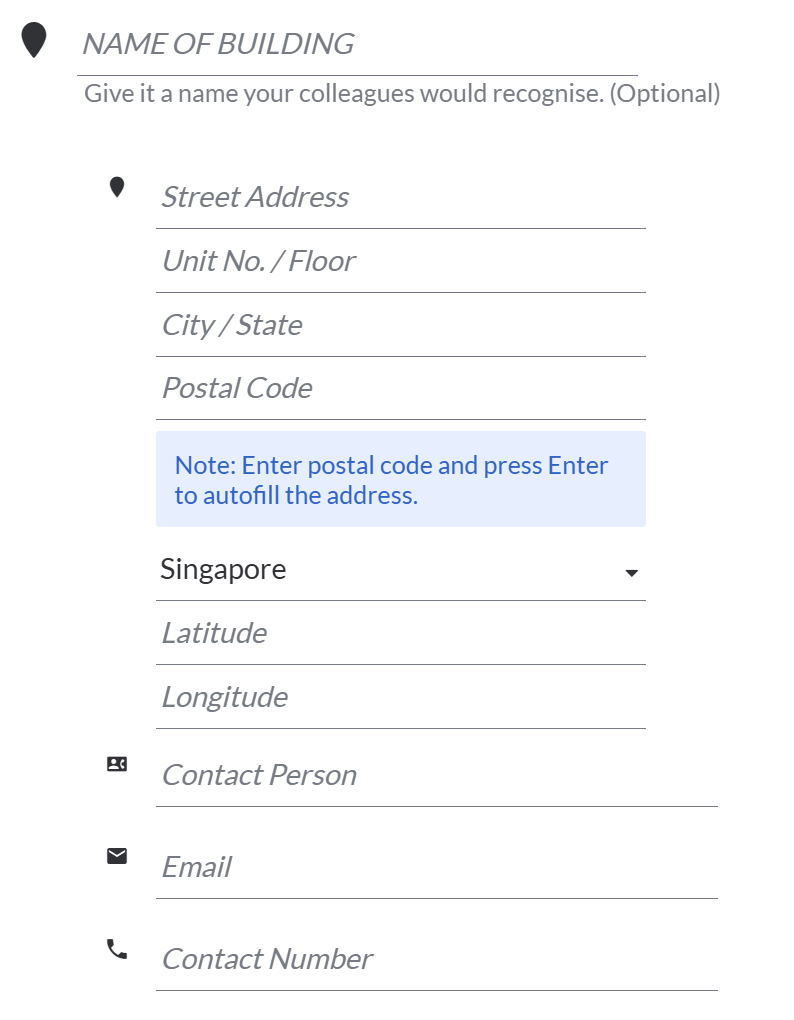
Task: Click the contact card icon
Action: coord(117,764)
